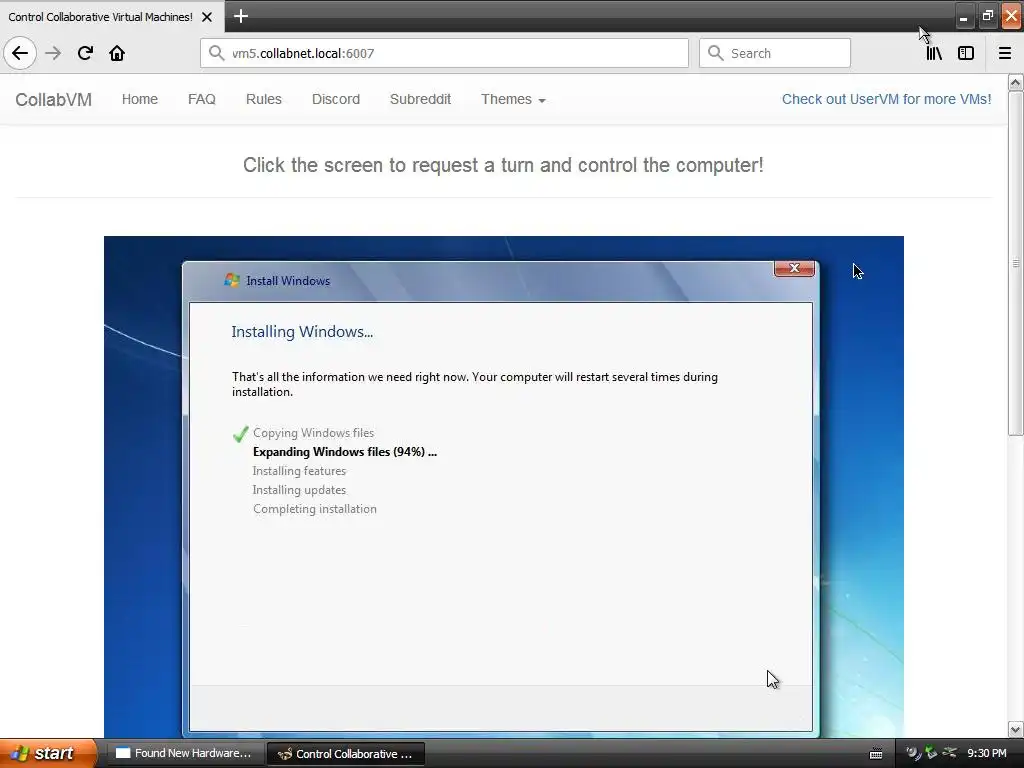Viewport: 1024px width, 768px height.
Task: Select the Control Collaborative Virtual Machines tab
Action: [x=101, y=17]
